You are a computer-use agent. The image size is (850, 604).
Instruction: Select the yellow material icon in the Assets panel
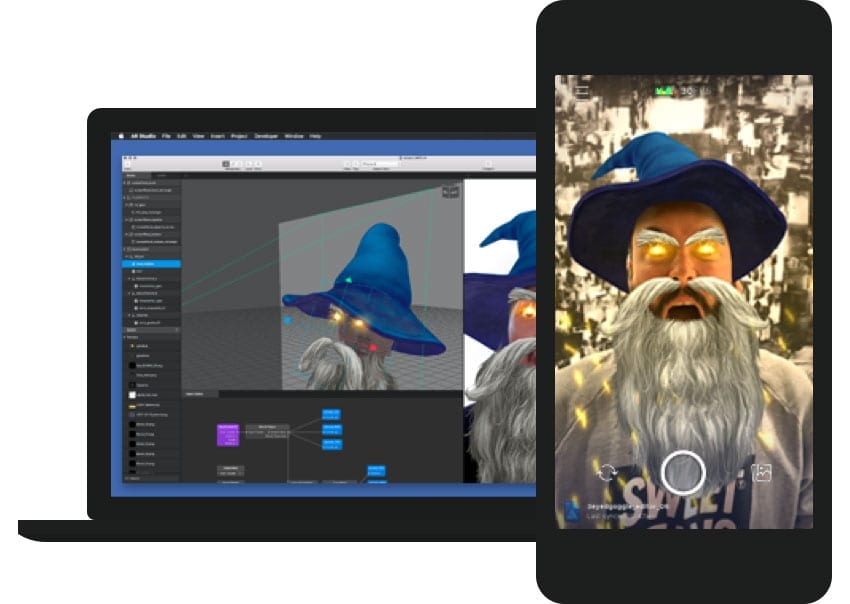tap(132, 345)
